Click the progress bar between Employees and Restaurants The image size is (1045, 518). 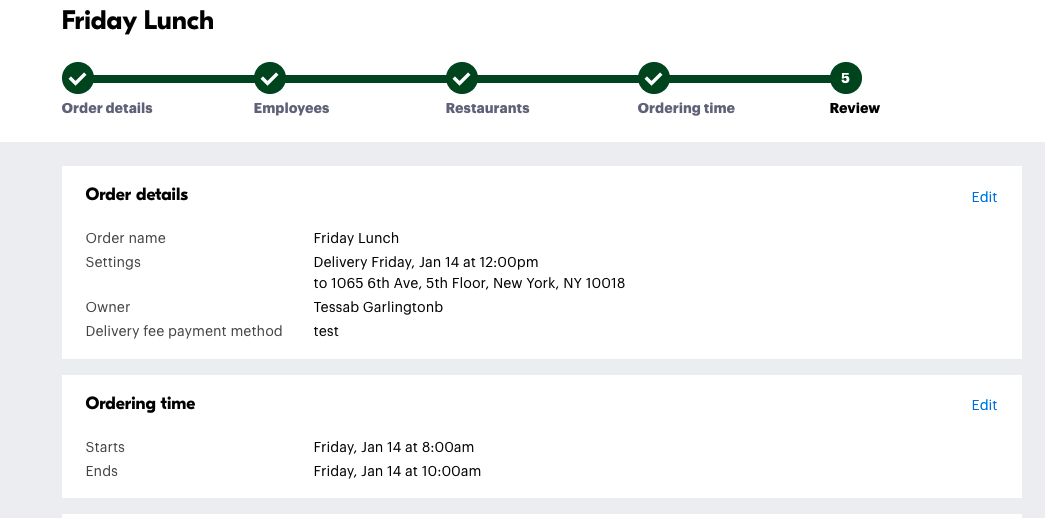point(365,77)
